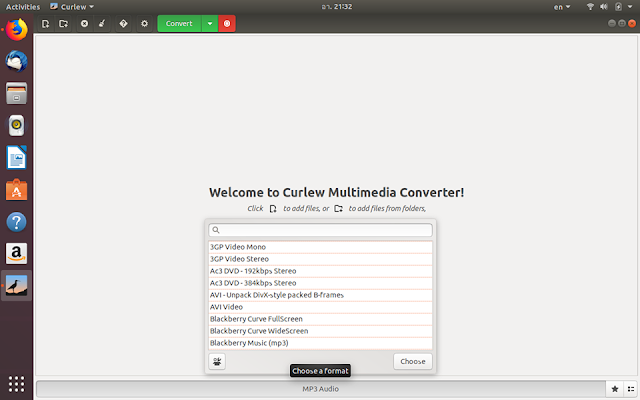Open Help from the dock
This screenshot has width=640, height=400.
pos(16,222)
